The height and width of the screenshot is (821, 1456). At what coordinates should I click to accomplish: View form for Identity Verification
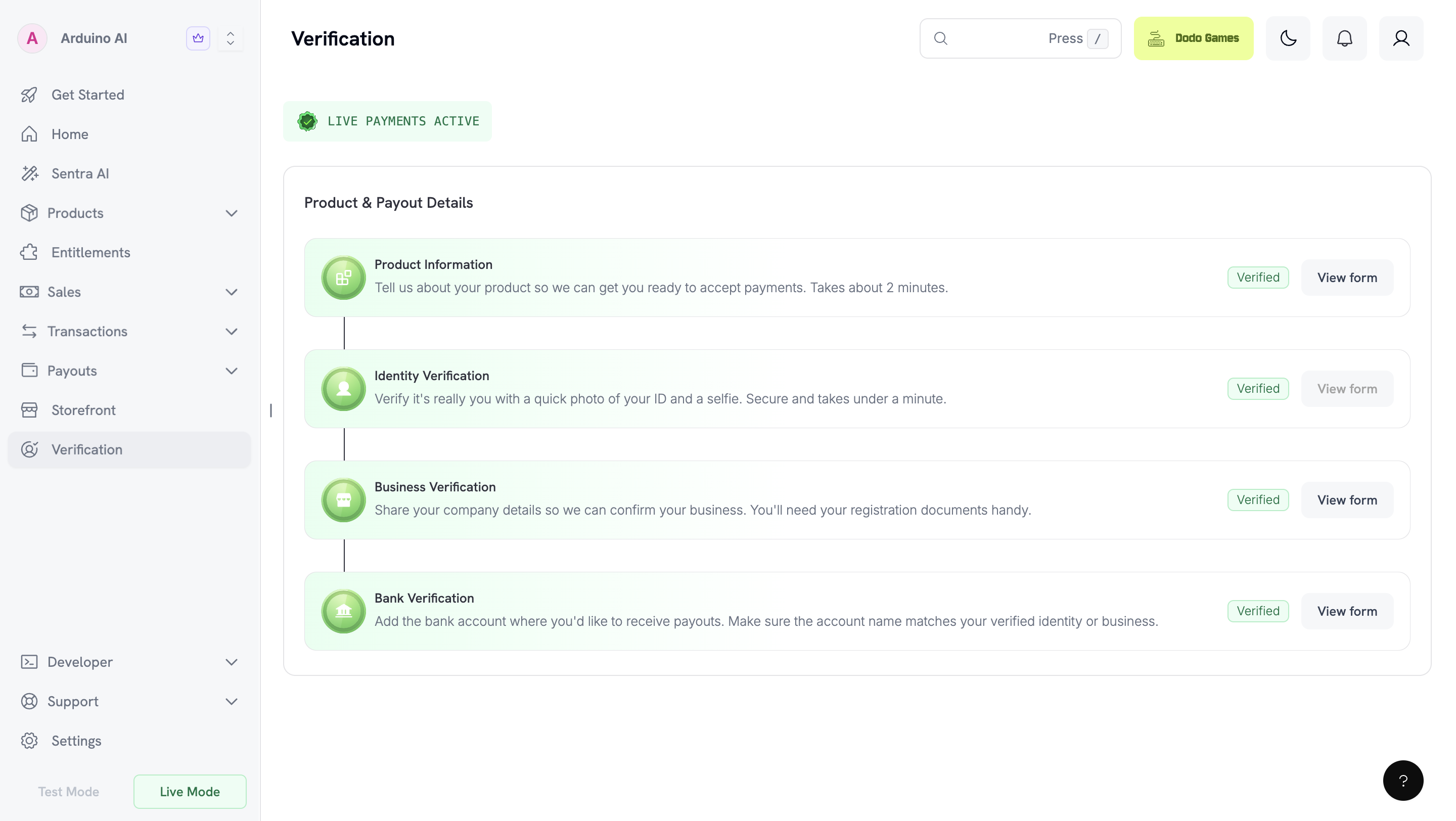(x=1347, y=389)
